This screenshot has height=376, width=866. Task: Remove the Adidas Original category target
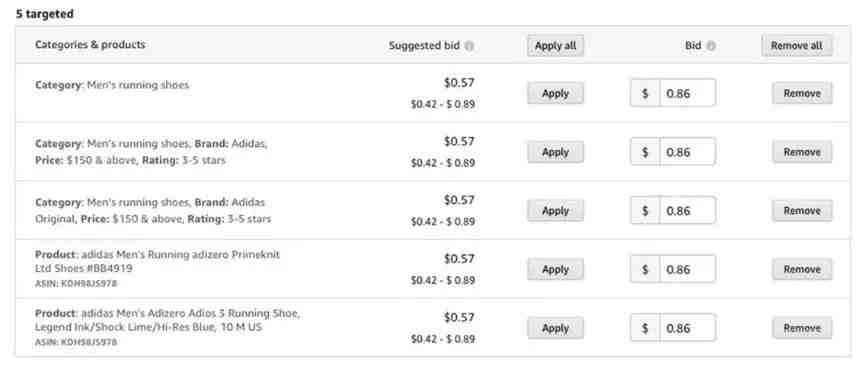pyautogui.click(x=802, y=210)
